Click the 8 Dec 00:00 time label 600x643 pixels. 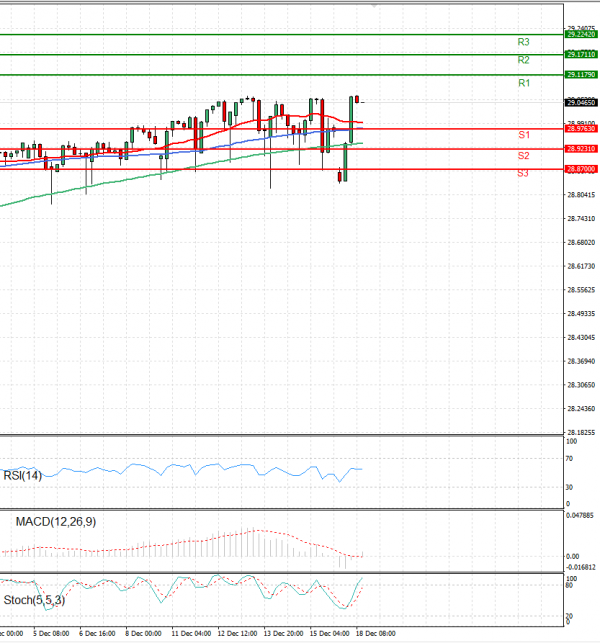tap(143, 634)
